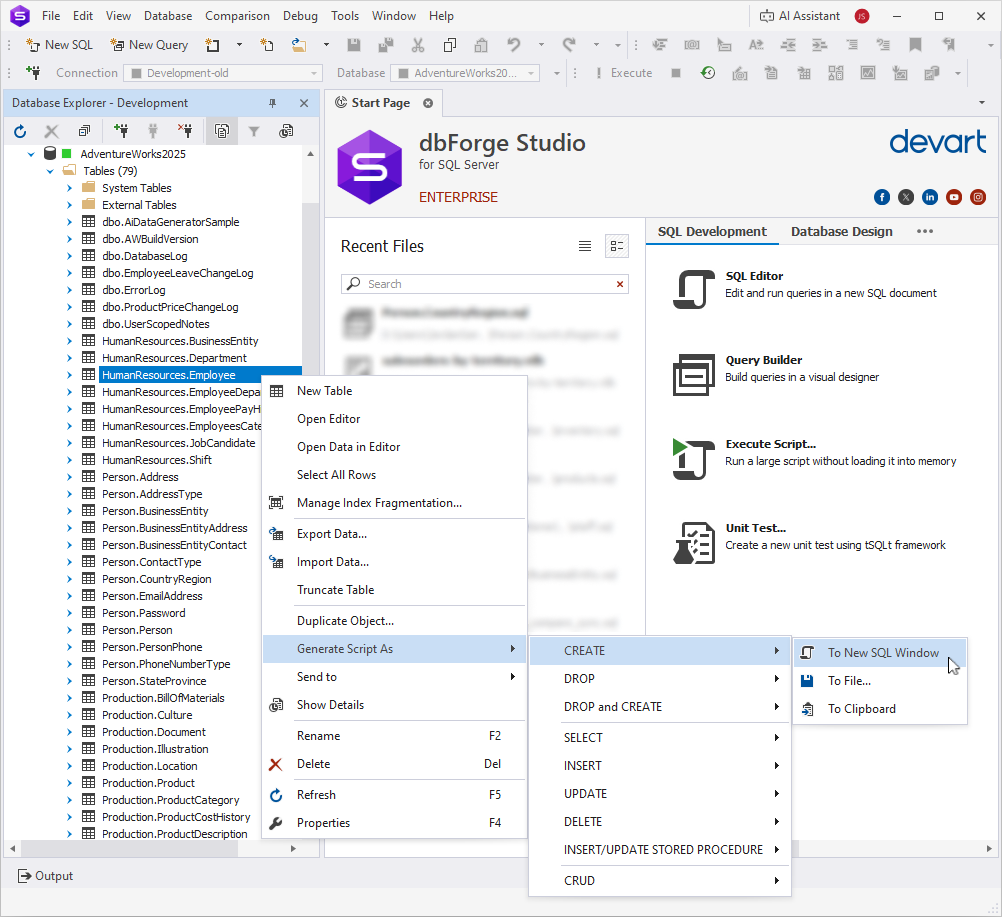The image size is (1002, 917).
Task: Collapse the Tables (79) folder
Action: coord(50,171)
